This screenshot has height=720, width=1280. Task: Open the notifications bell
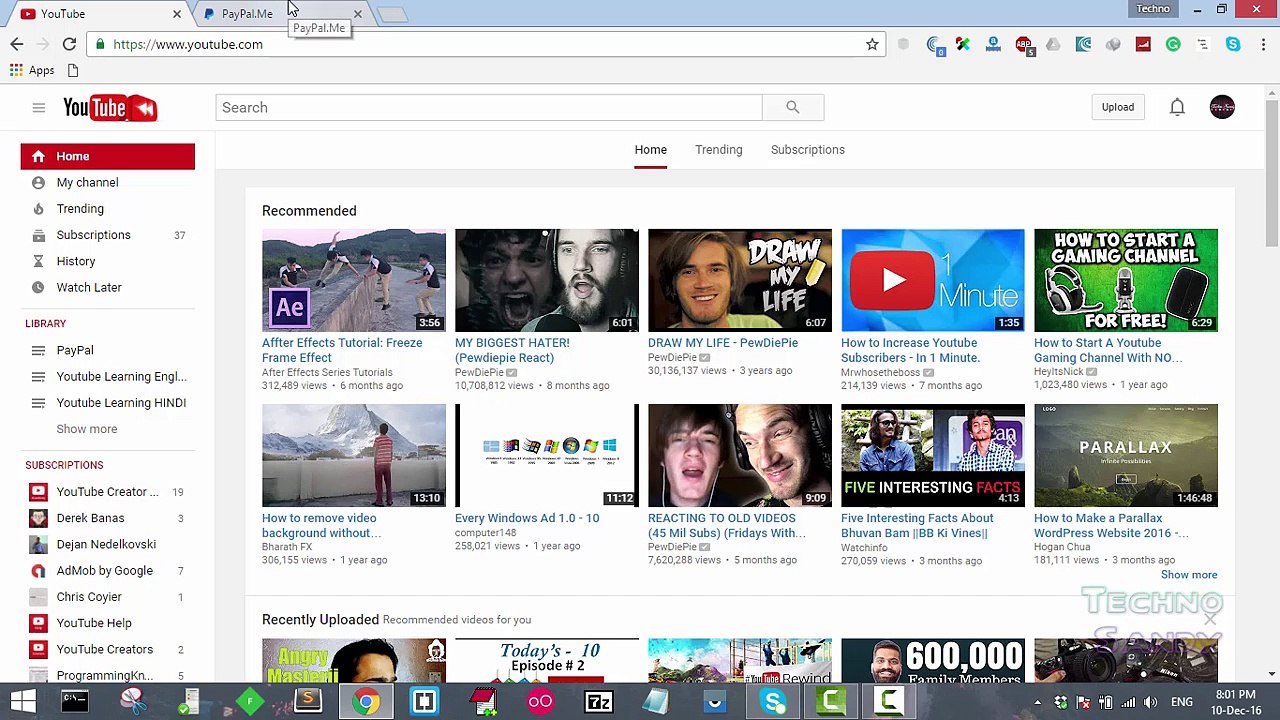[x=1177, y=107]
